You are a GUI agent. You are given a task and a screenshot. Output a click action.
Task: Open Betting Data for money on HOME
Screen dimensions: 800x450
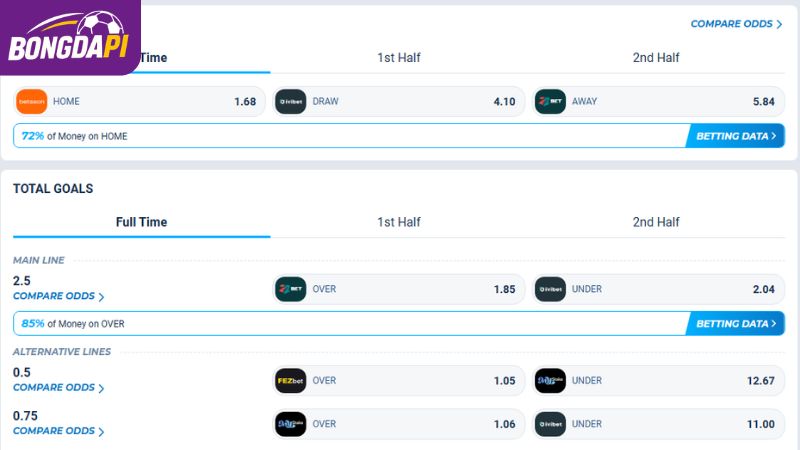(x=735, y=136)
